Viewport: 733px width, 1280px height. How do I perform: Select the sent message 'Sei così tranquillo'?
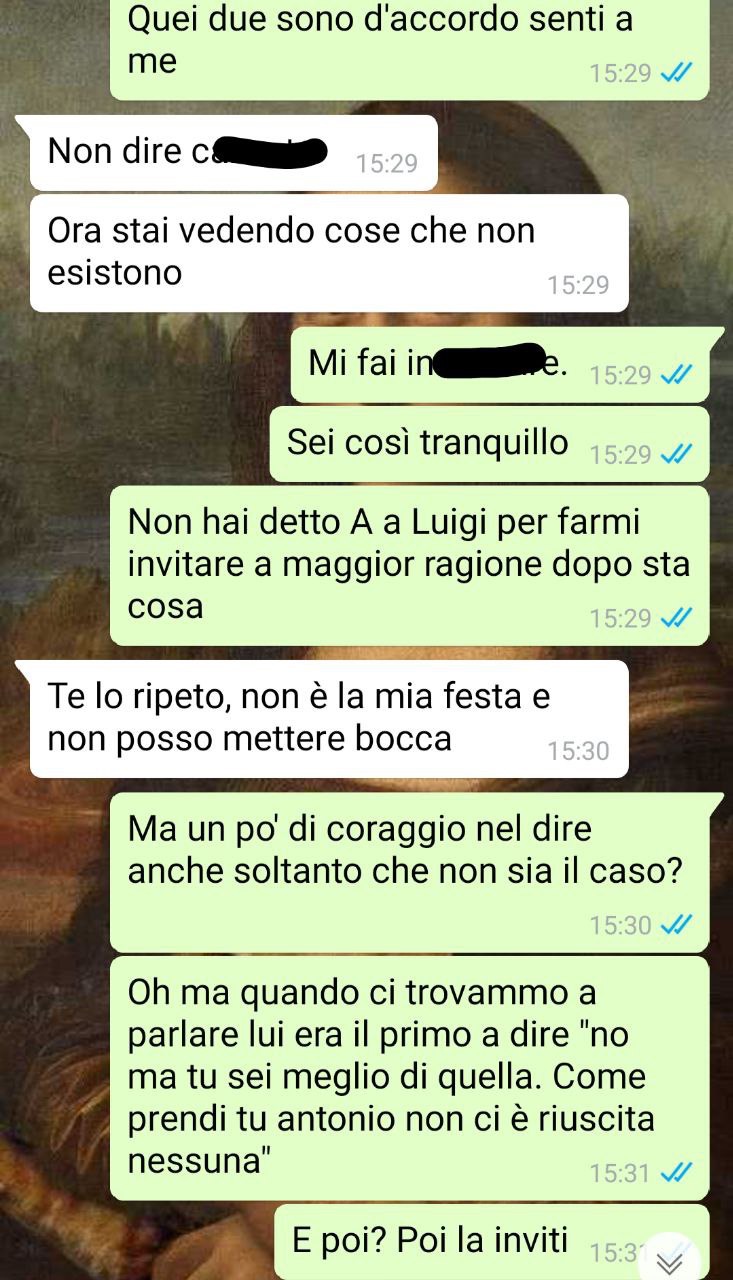489,444
